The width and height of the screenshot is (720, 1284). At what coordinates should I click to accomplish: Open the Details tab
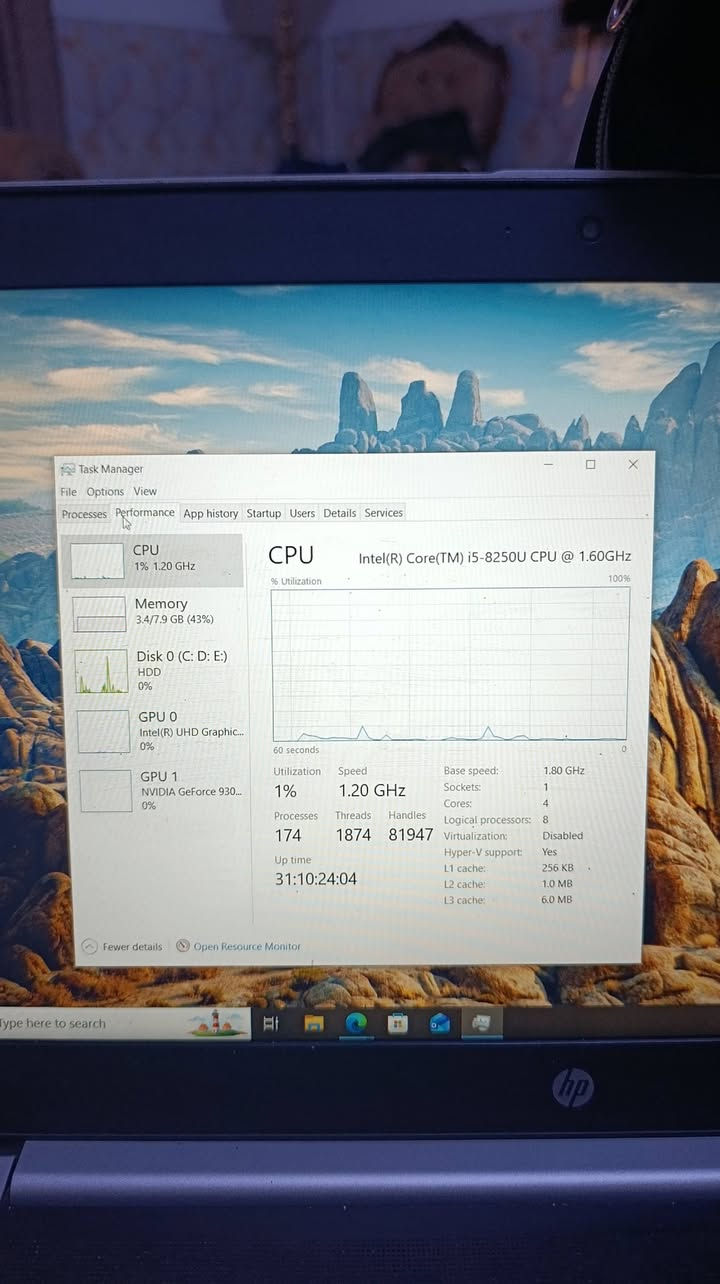click(x=340, y=513)
